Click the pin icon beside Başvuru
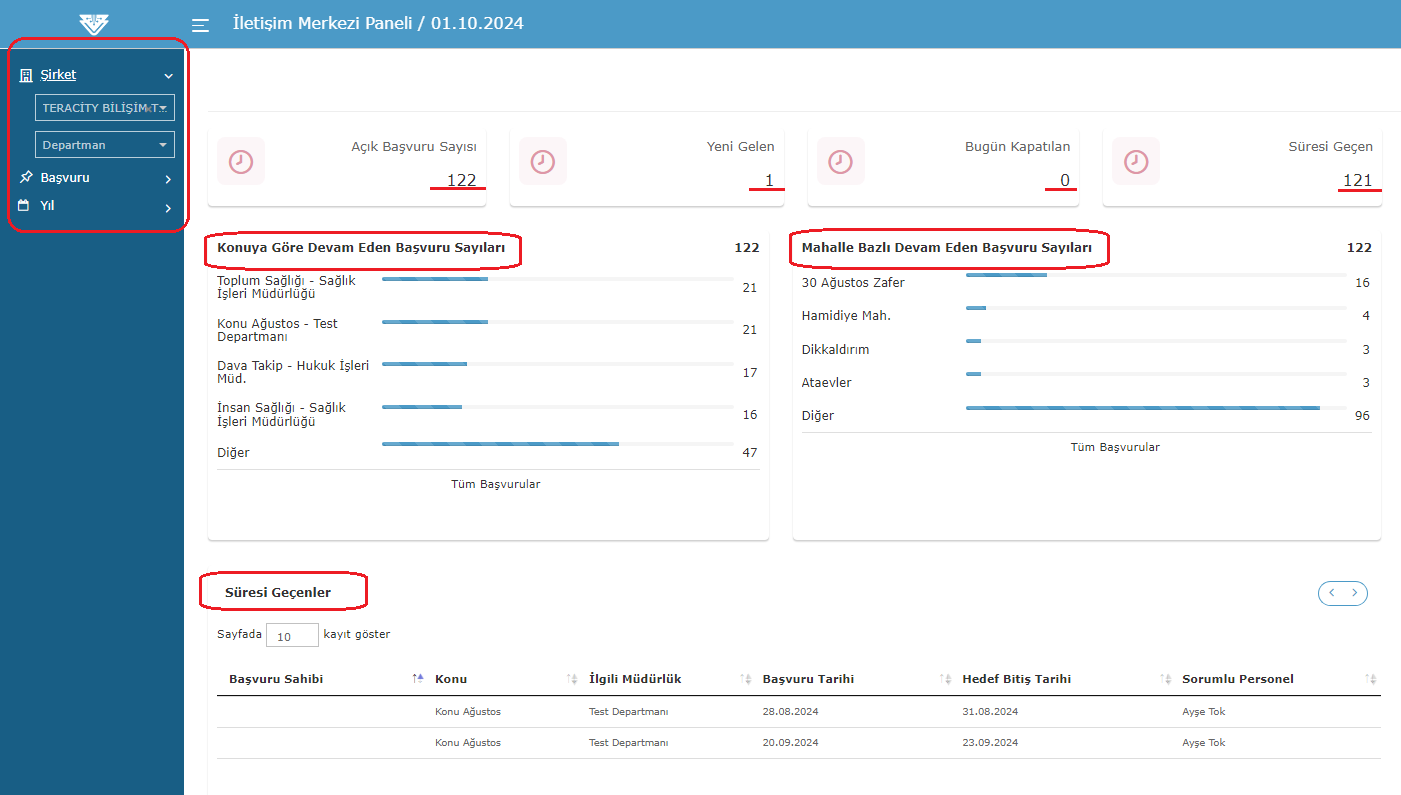 point(26,177)
